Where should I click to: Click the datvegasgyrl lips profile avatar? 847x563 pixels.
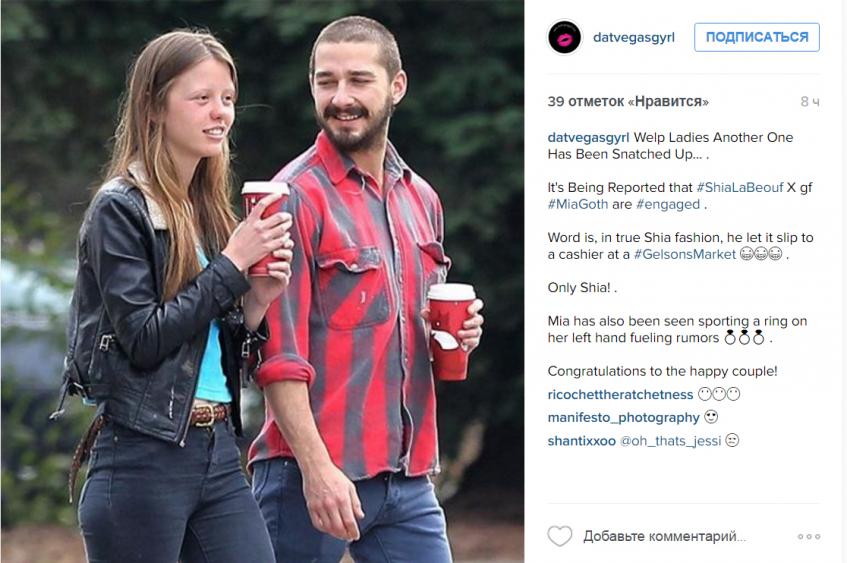[564, 37]
